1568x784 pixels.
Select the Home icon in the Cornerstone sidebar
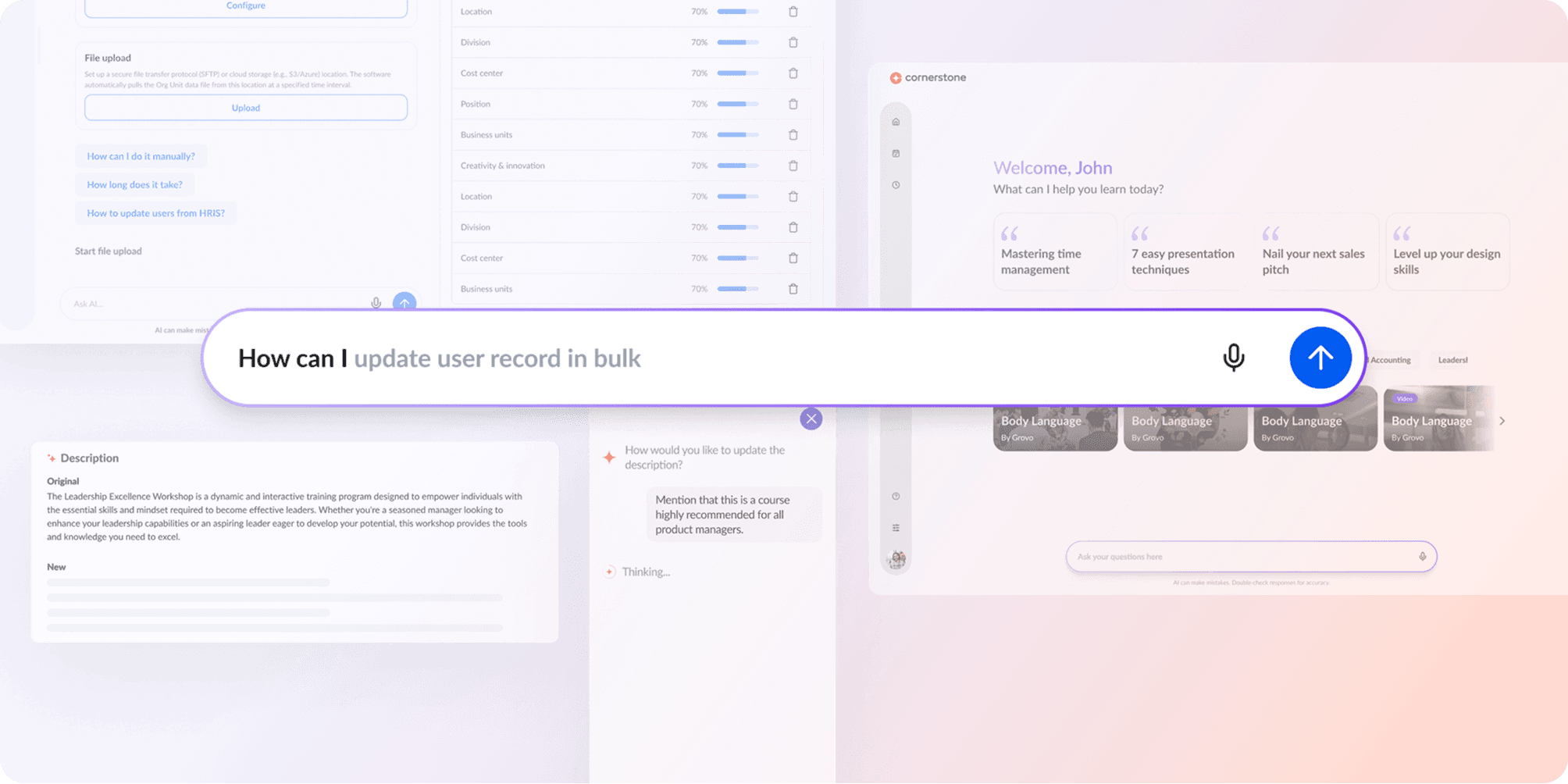coord(896,121)
